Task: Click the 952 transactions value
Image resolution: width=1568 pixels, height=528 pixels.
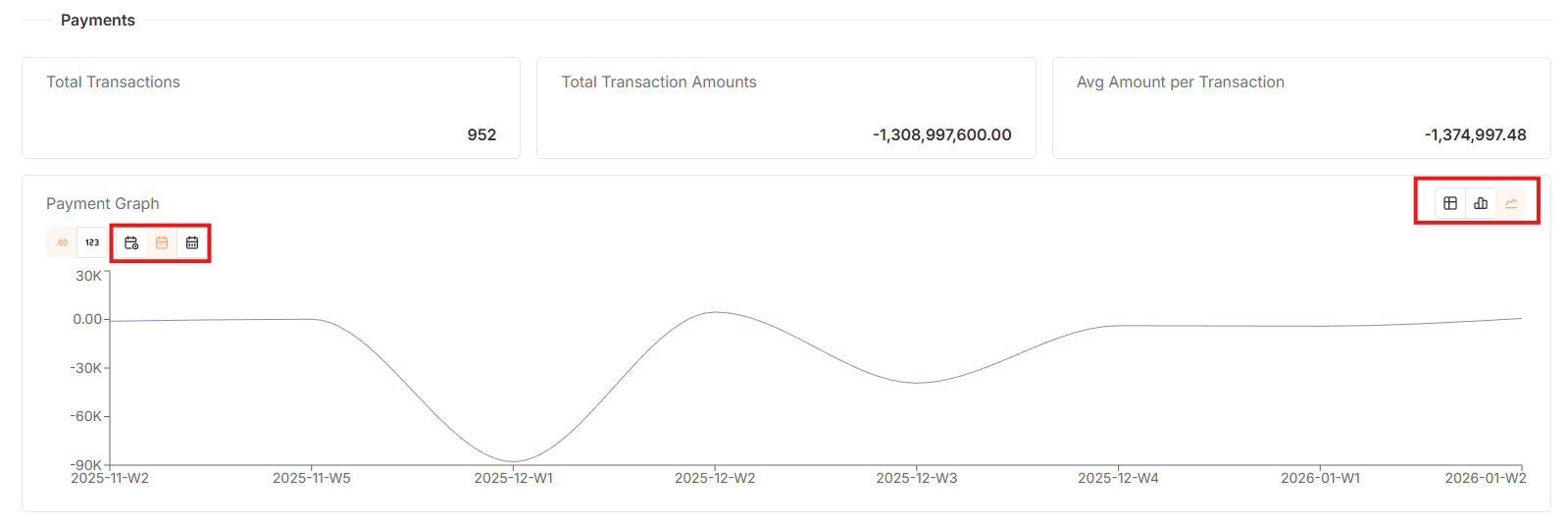Action: 481,134
